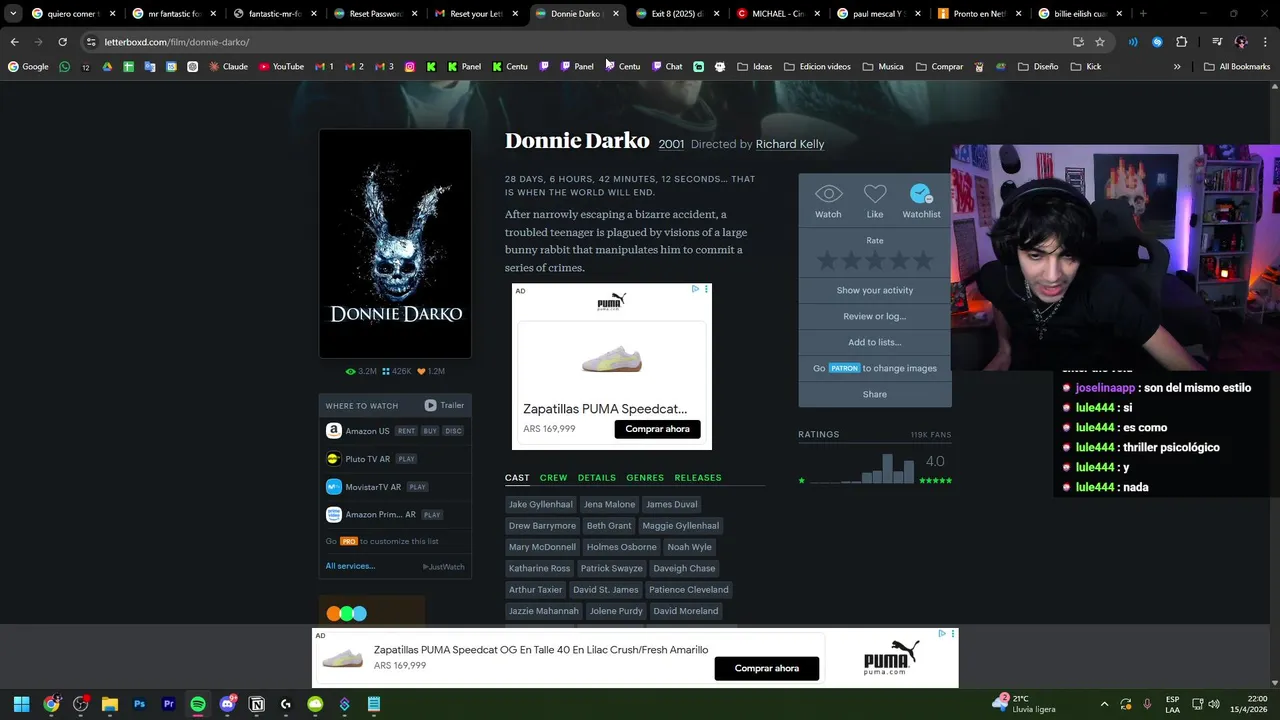Switch to the GENRES tab
Viewport: 1280px width, 720px height.
[645, 478]
